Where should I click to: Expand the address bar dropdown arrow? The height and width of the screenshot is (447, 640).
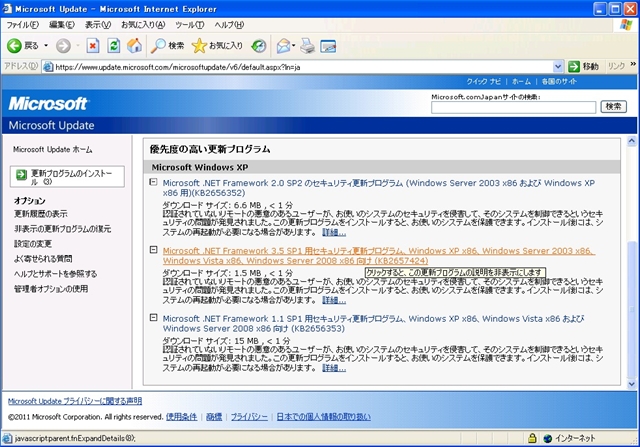(558, 67)
